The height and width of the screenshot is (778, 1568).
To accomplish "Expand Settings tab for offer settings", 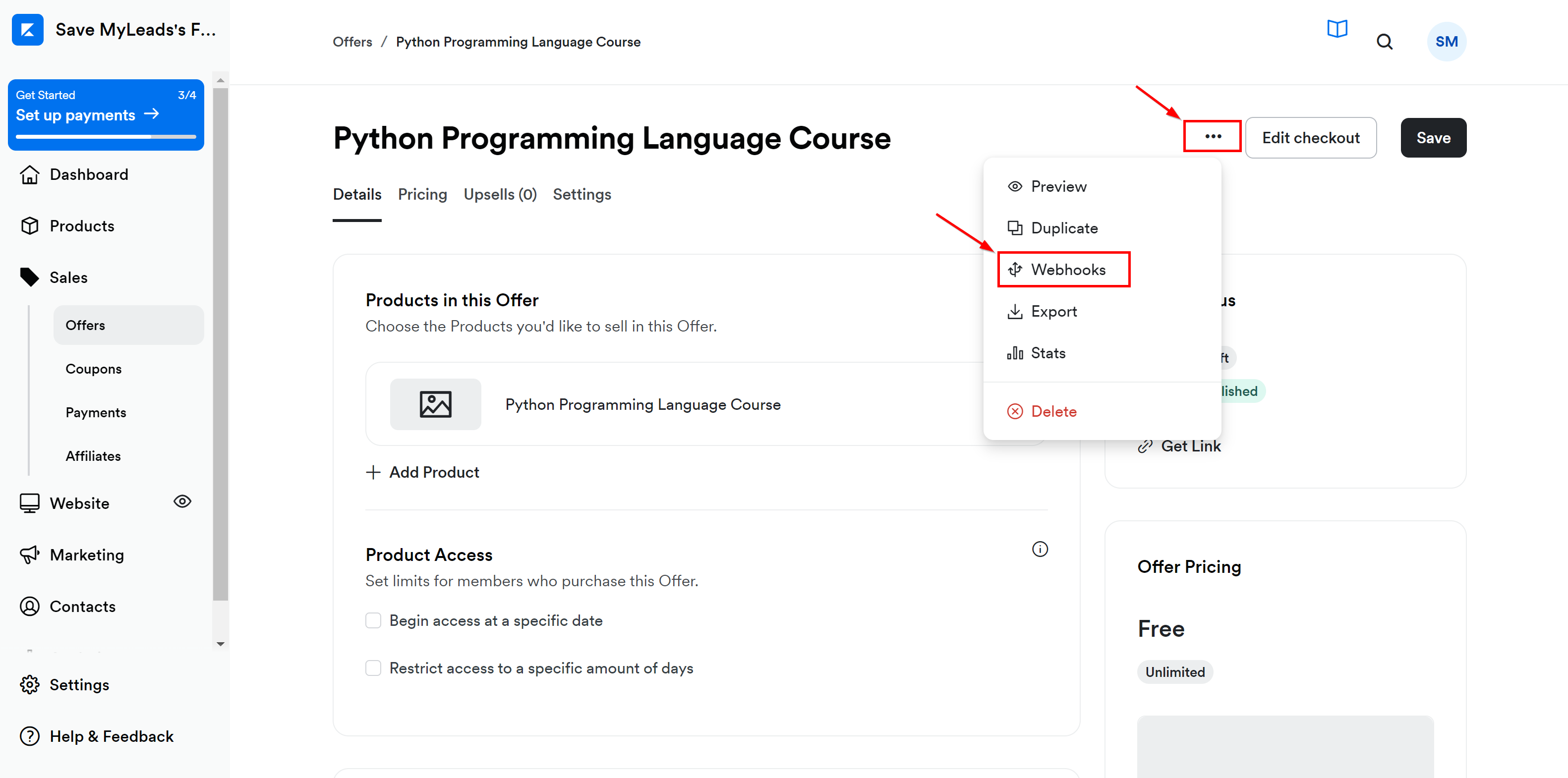I will pyautogui.click(x=582, y=194).
